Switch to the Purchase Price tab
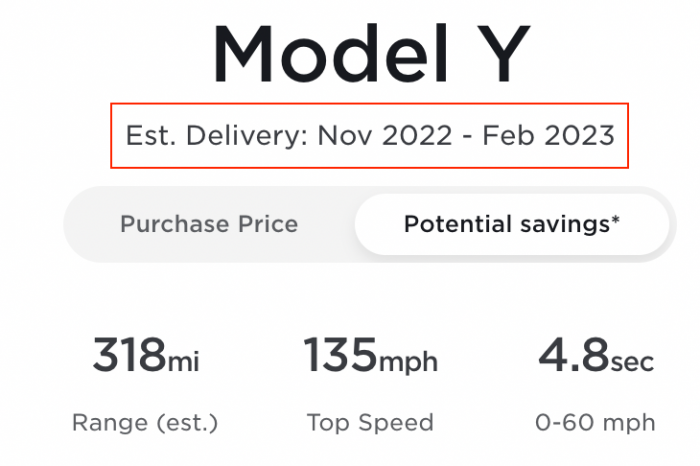 click(x=209, y=223)
